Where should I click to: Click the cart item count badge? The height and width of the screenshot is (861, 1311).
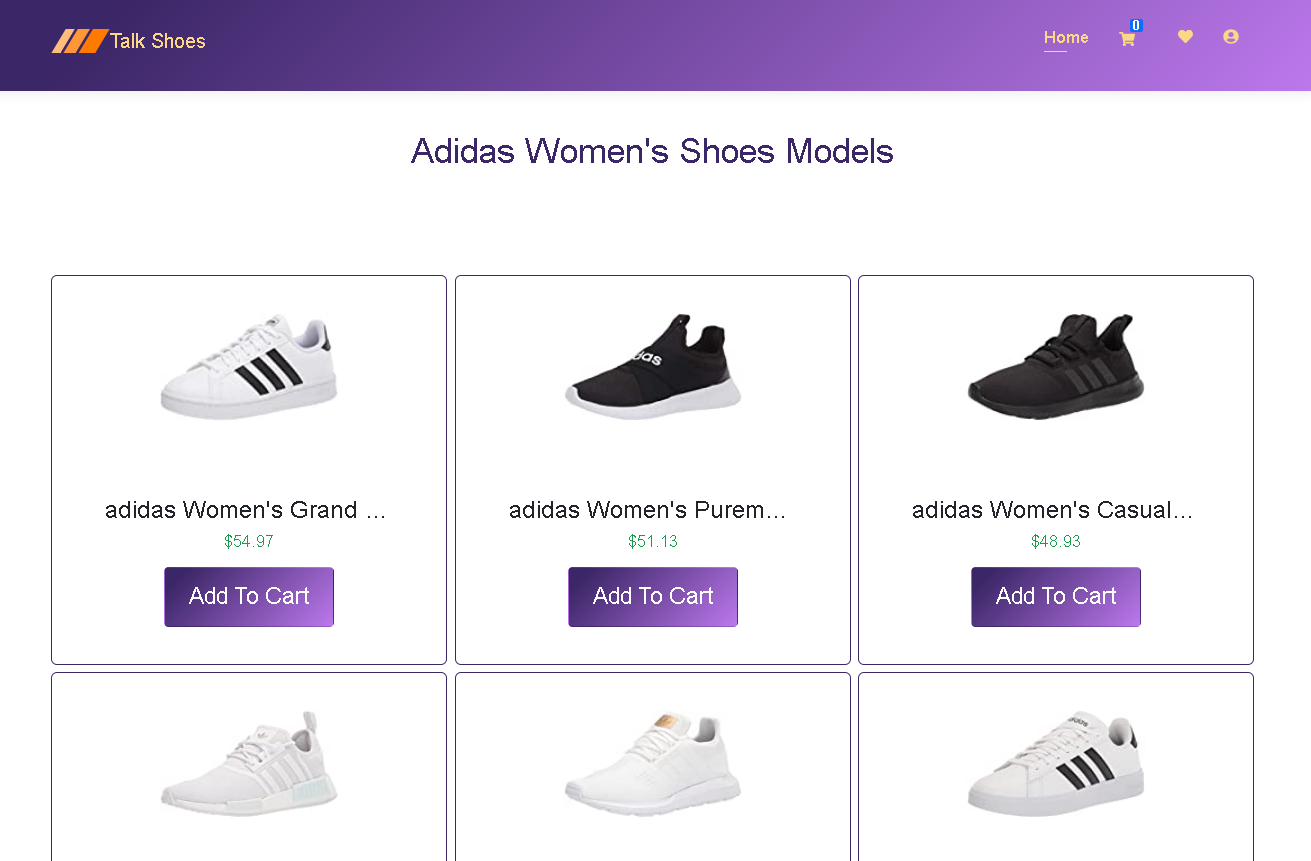1136,24
